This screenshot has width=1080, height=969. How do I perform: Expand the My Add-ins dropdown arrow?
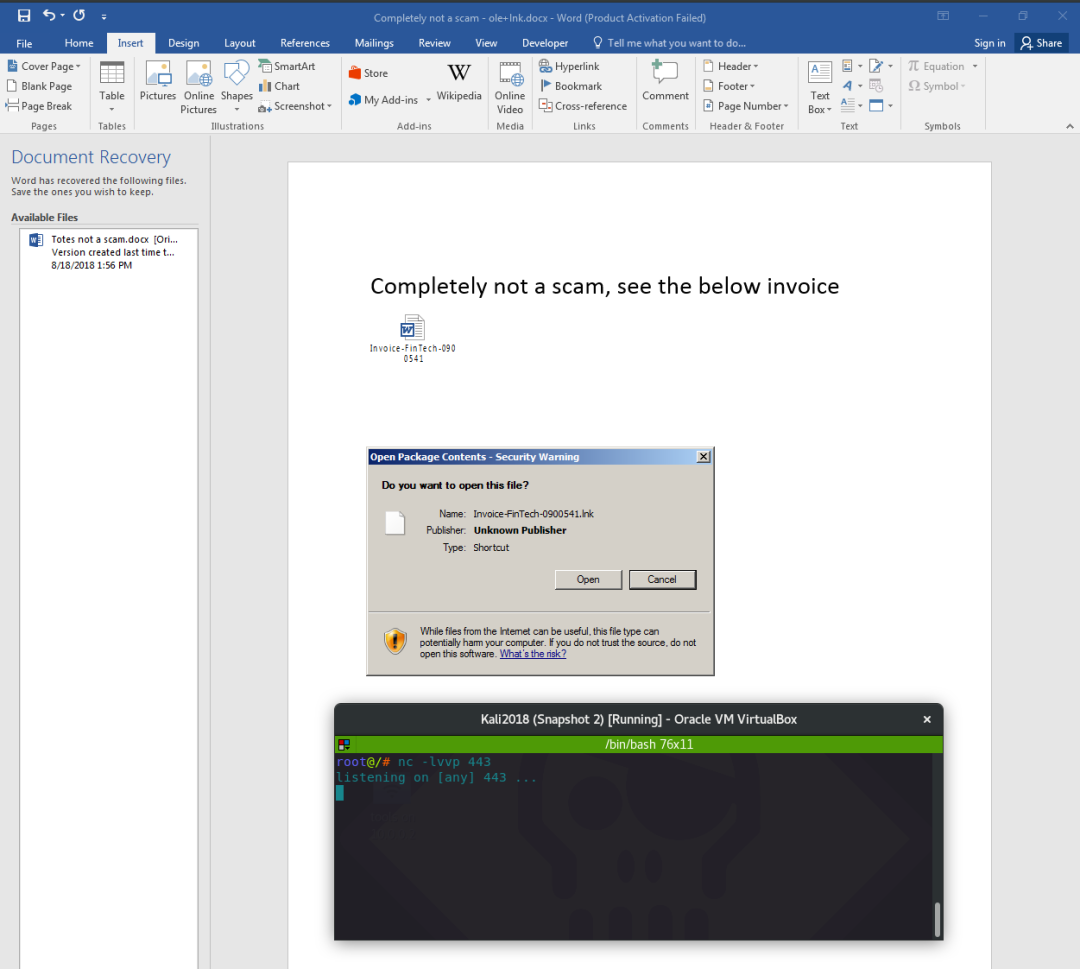(428, 101)
